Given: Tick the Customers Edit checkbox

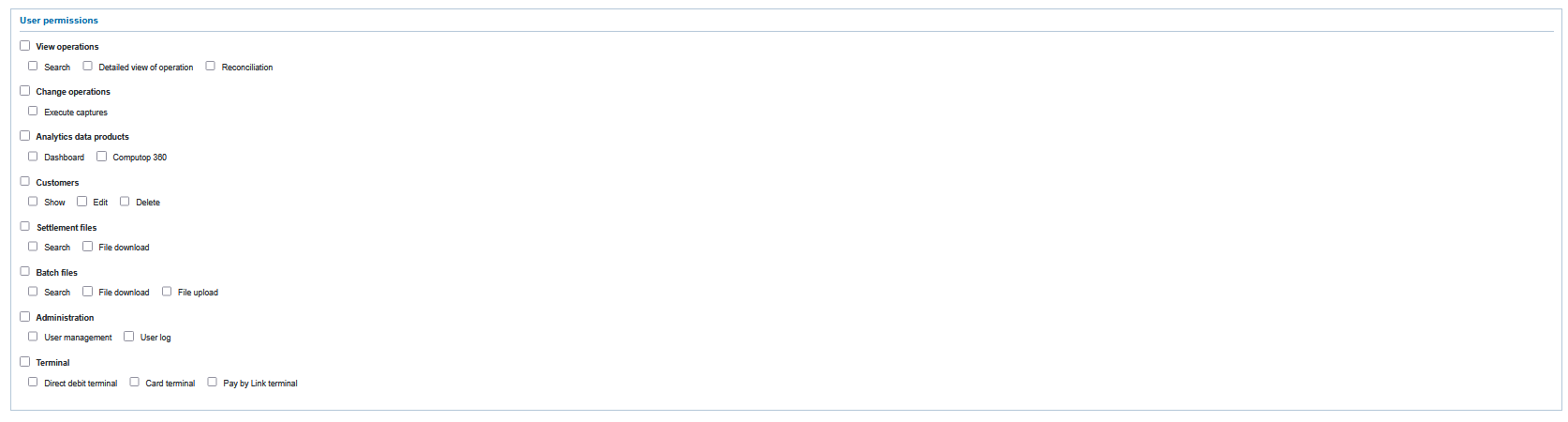Looking at the screenshot, I should point(82,201).
